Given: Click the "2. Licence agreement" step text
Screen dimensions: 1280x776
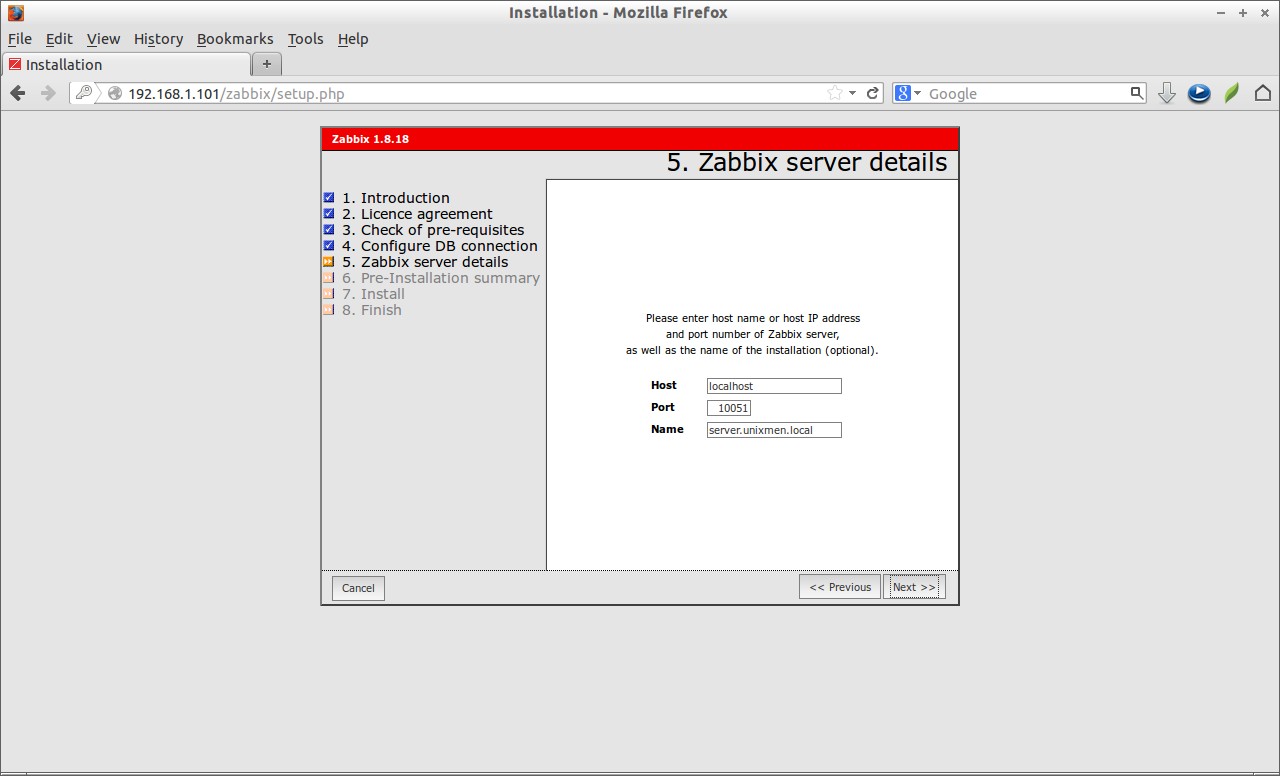Looking at the screenshot, I should point(417,214).
